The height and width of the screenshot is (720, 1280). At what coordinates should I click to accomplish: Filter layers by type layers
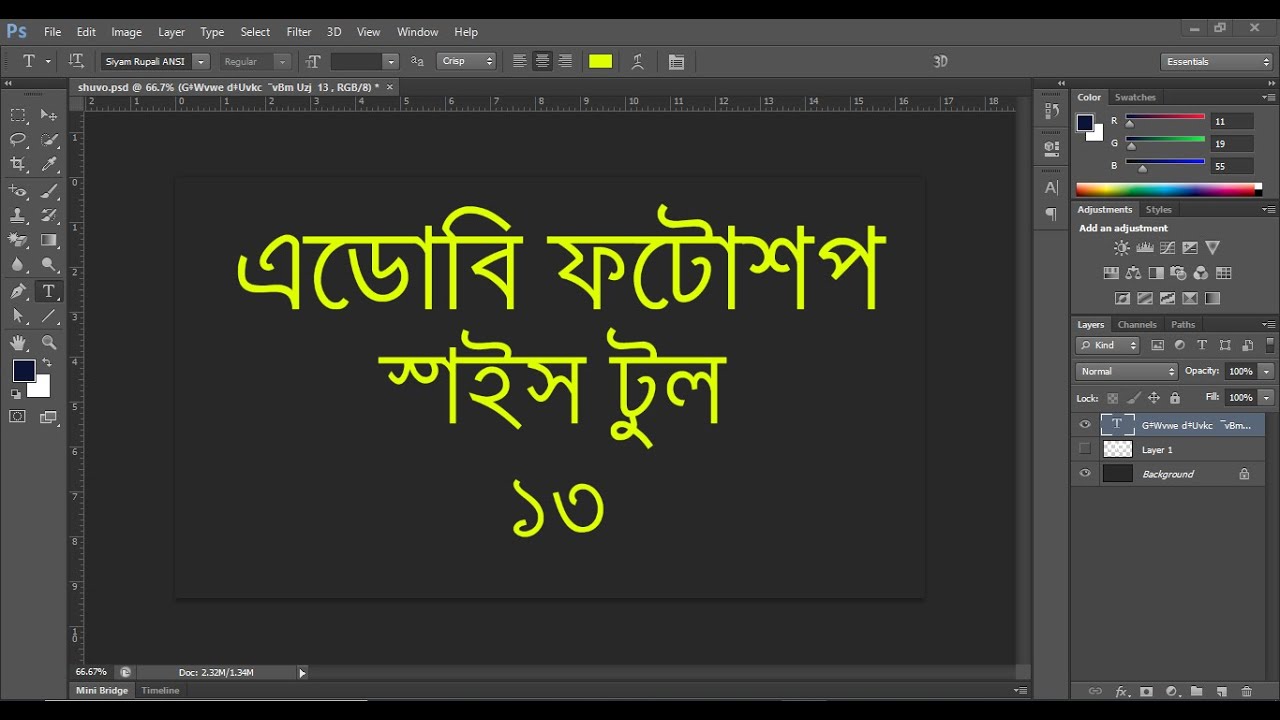(x=1202, y=345)
